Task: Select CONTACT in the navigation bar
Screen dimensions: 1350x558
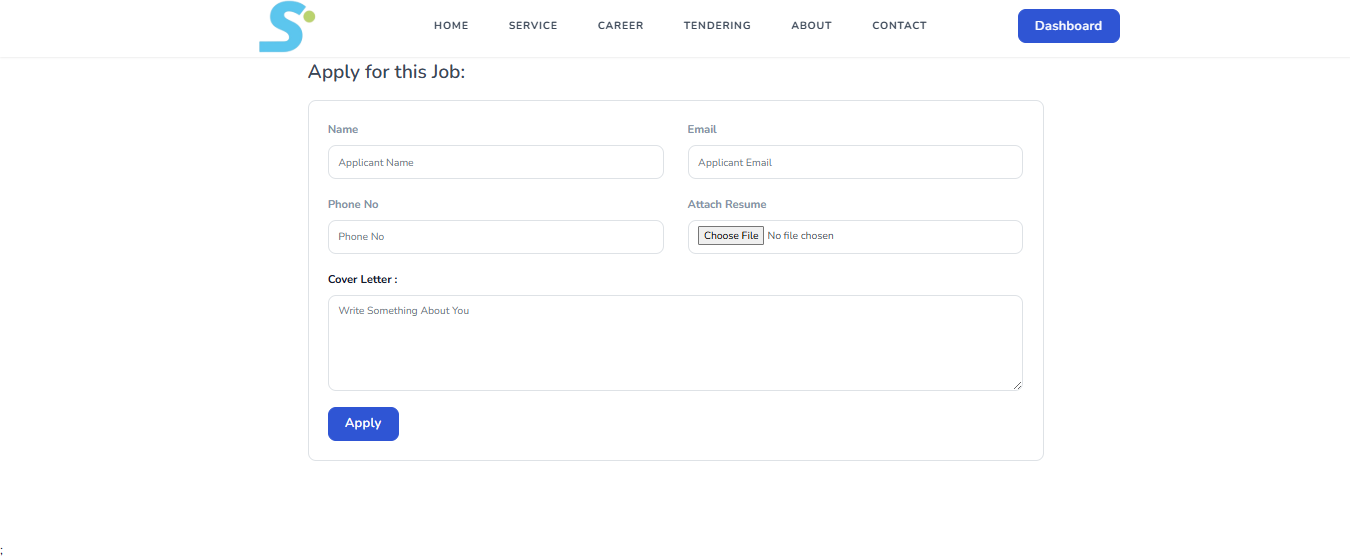Action: 899,26
